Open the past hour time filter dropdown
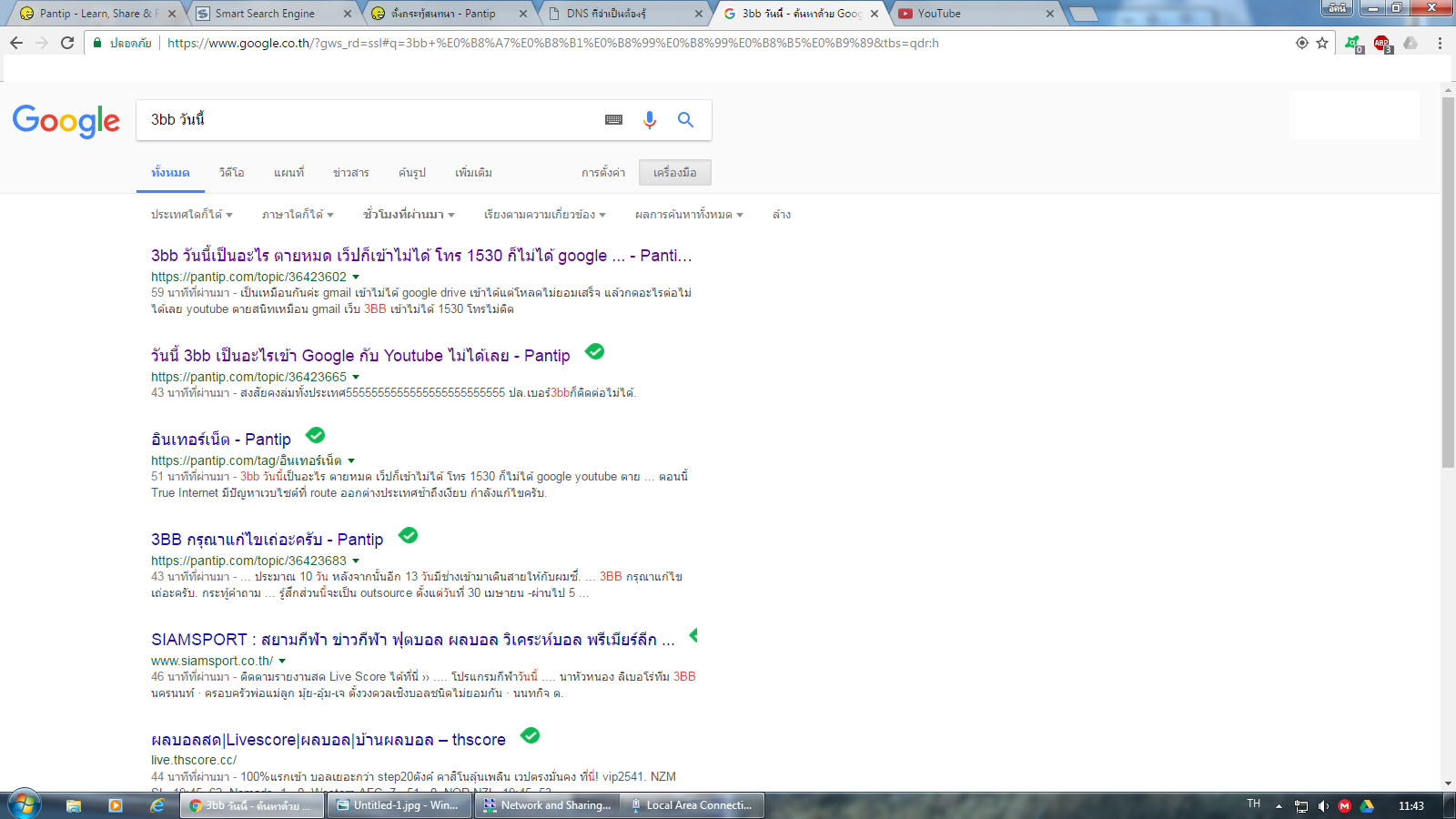The image size is (1456, 819). click(409, 215)
